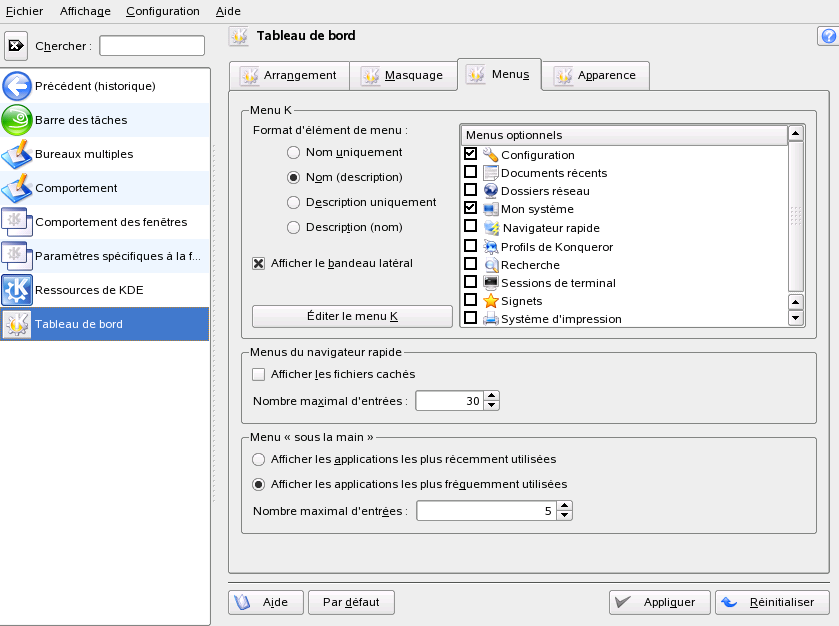The image size is (839, 626).
Task: Select applications les plus fréquemment utilisées
Action: coord(258,484)
